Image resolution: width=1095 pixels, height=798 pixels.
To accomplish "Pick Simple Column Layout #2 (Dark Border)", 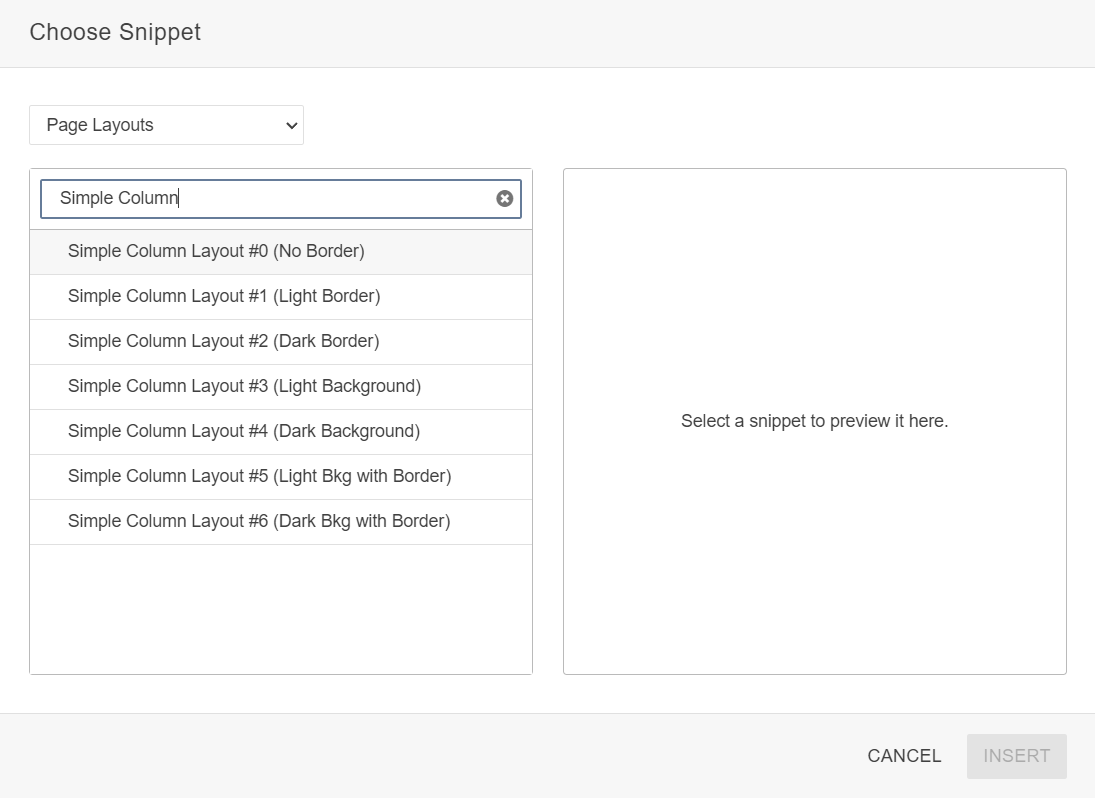I will (223, 342).
